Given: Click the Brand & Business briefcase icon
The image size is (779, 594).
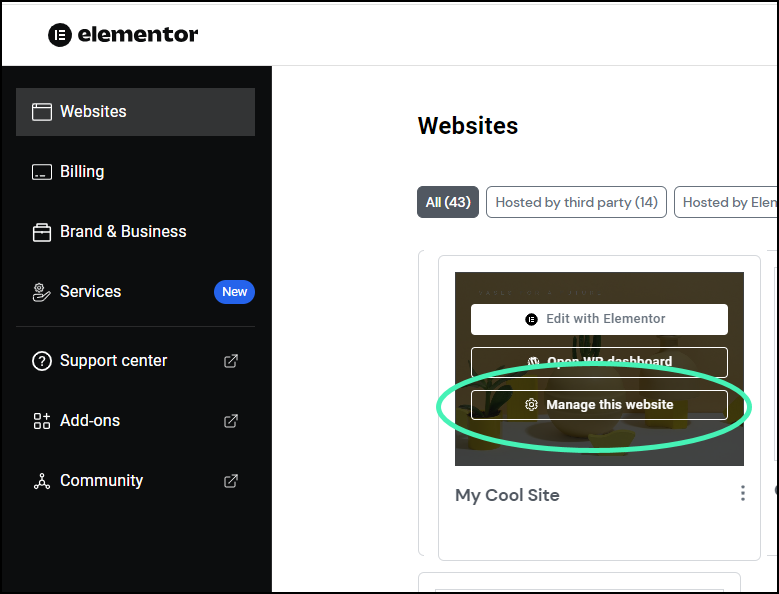Looking at the screenshot, I should tap(41, 232).
